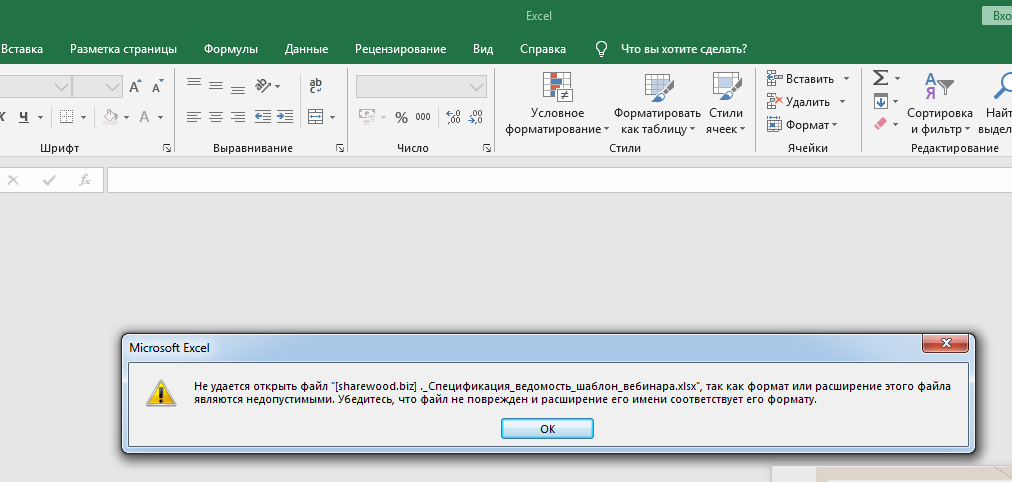Expand borders dropdown arrow
Viewport: 1012px width, 482px height.
click(84, 117)
